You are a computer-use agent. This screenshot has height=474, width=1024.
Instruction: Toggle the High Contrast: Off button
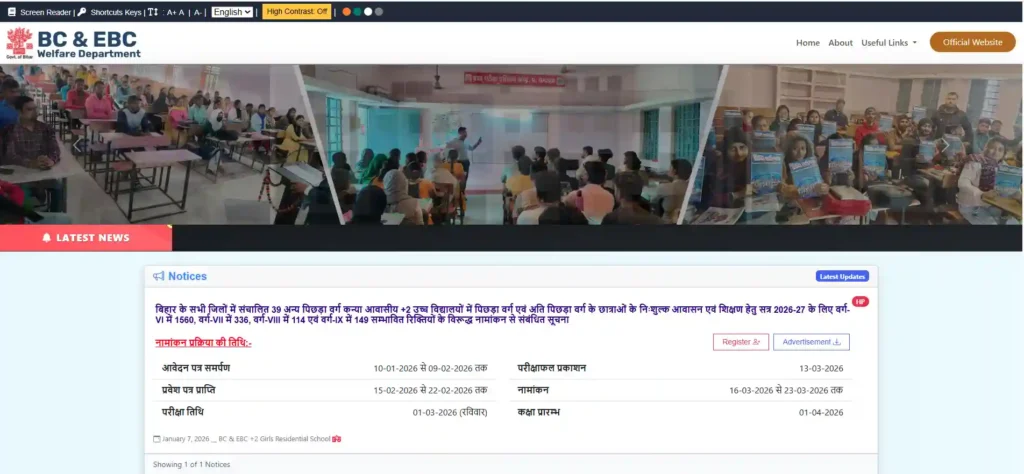pos(297,12)
